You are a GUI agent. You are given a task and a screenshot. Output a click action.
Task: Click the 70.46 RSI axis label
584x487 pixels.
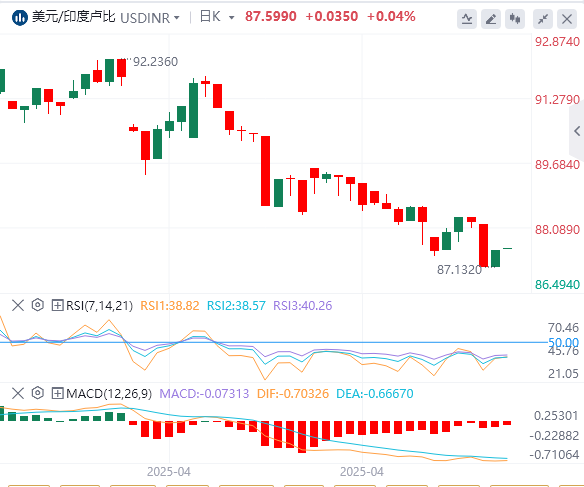(564, 328)
